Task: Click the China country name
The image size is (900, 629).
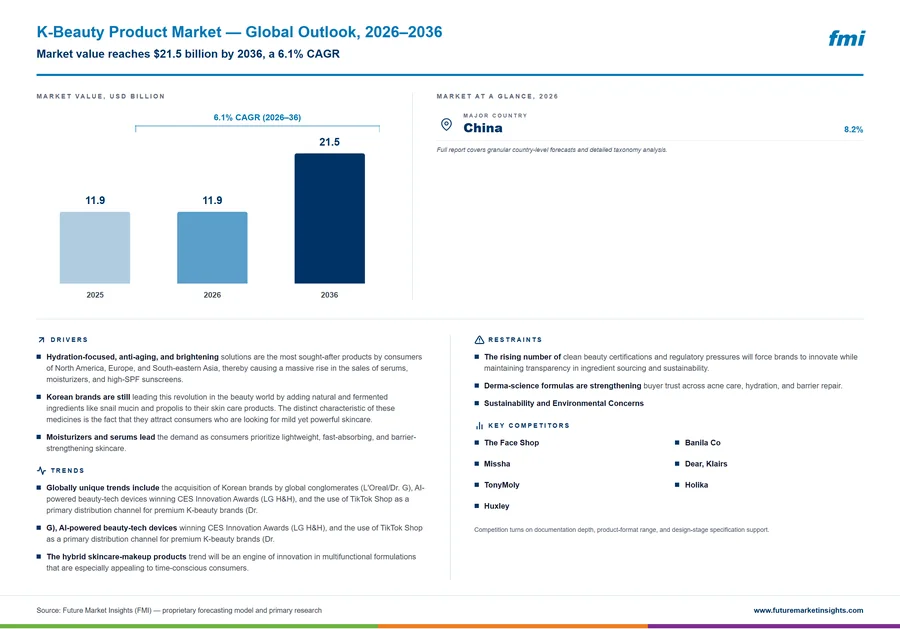Action: [483, 128]
